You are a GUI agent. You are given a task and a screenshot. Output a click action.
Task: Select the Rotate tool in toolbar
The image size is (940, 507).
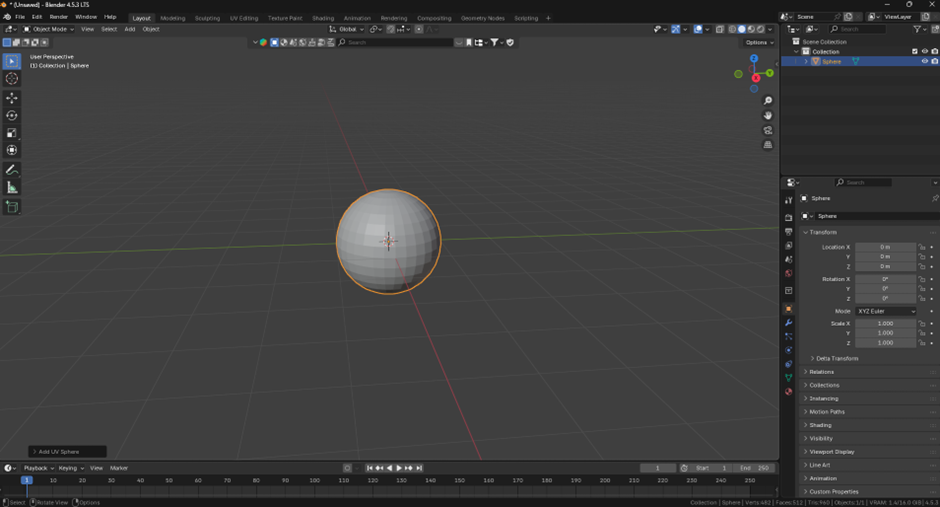coord(12,116)
